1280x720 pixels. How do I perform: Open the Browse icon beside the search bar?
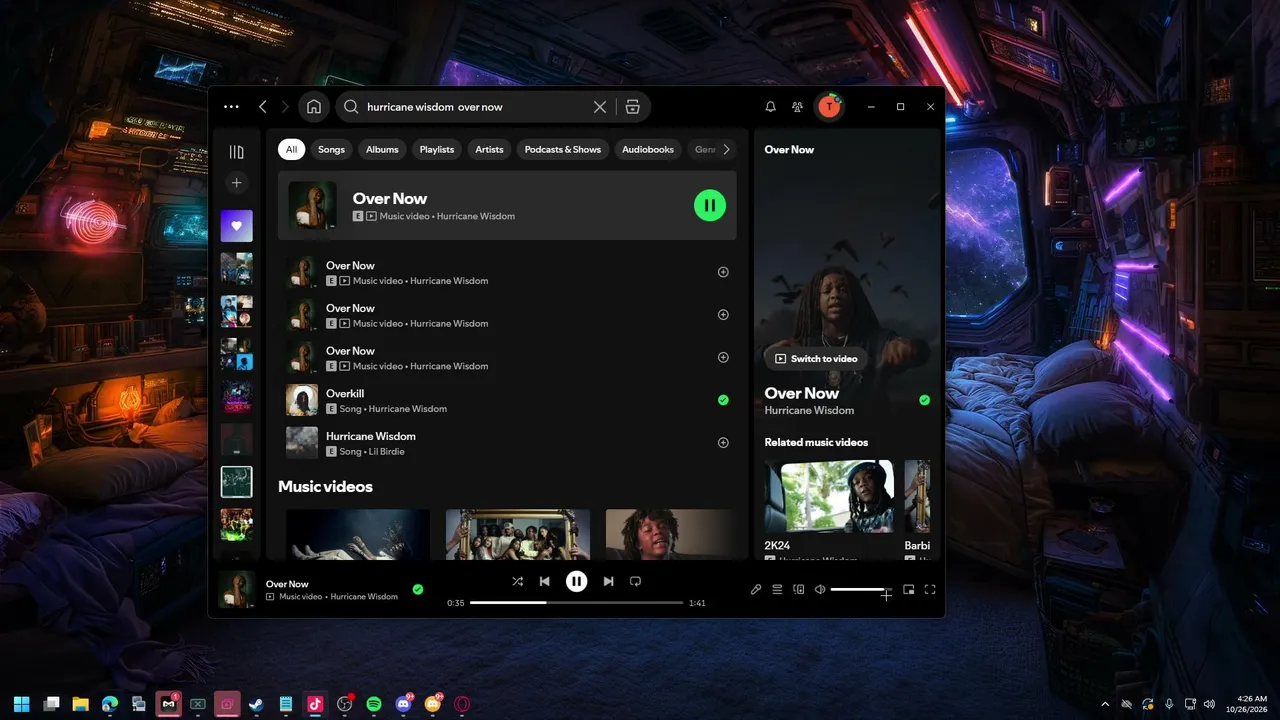(x=633, y=107)
